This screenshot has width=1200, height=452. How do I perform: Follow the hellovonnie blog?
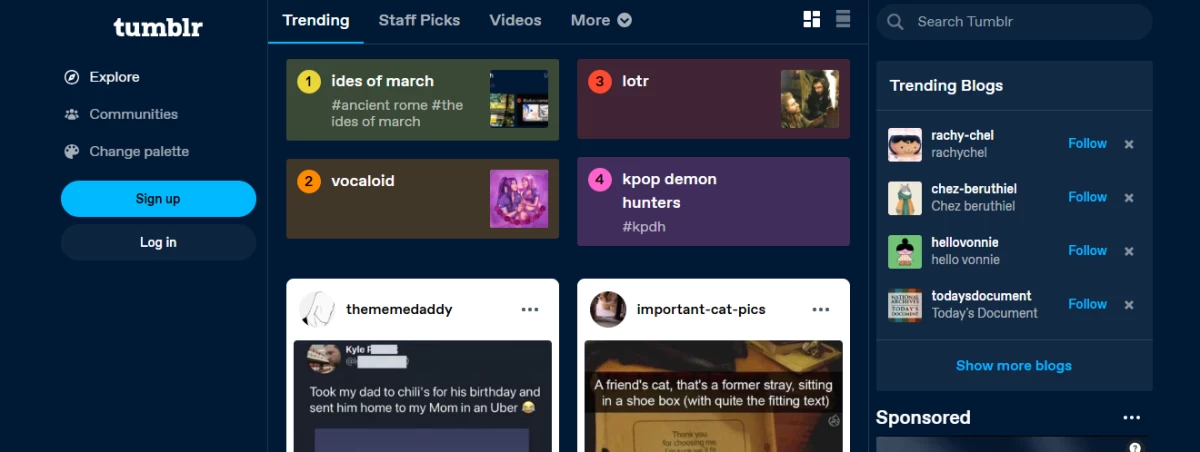[1087, 251]
